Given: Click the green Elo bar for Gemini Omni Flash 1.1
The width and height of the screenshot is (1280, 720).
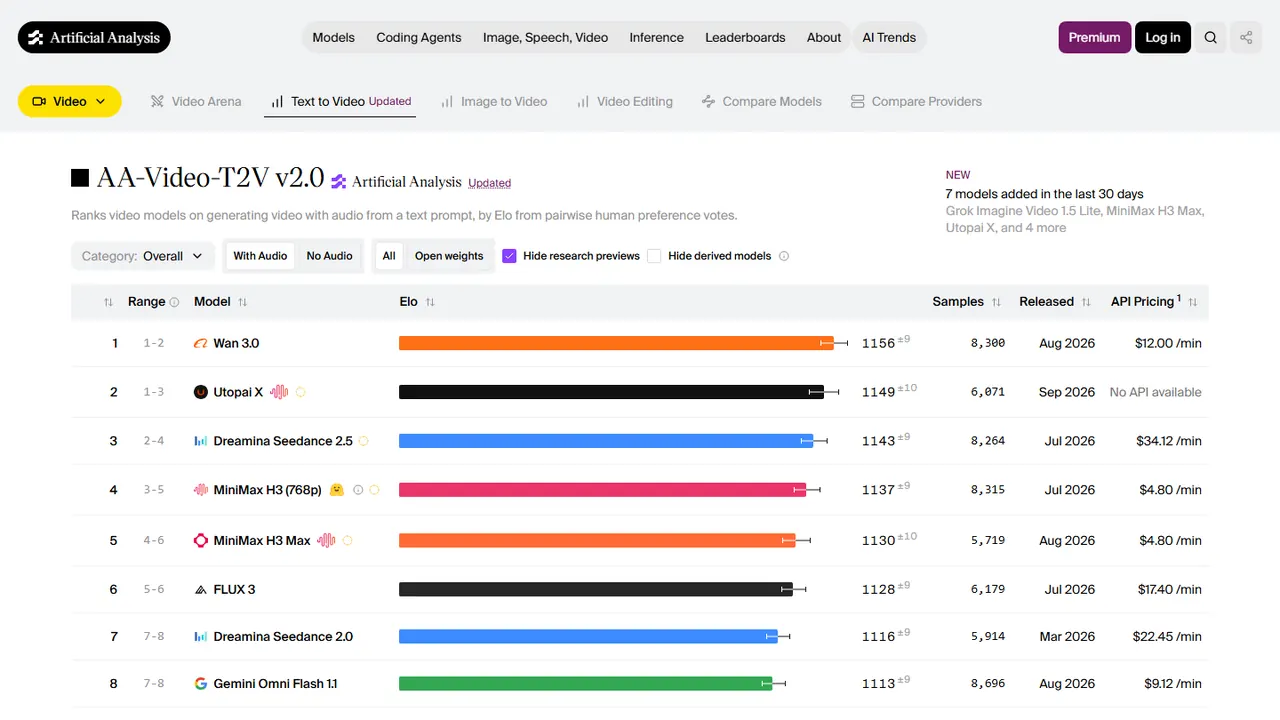Looking at the screenshot, I should coord(585,684).
